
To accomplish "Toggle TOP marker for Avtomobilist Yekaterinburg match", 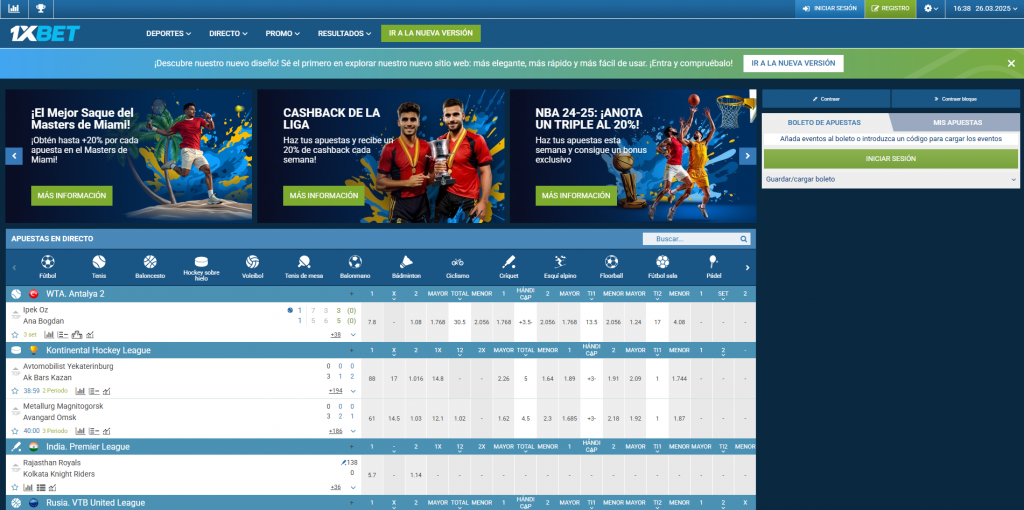I will (x=15, y=372).
